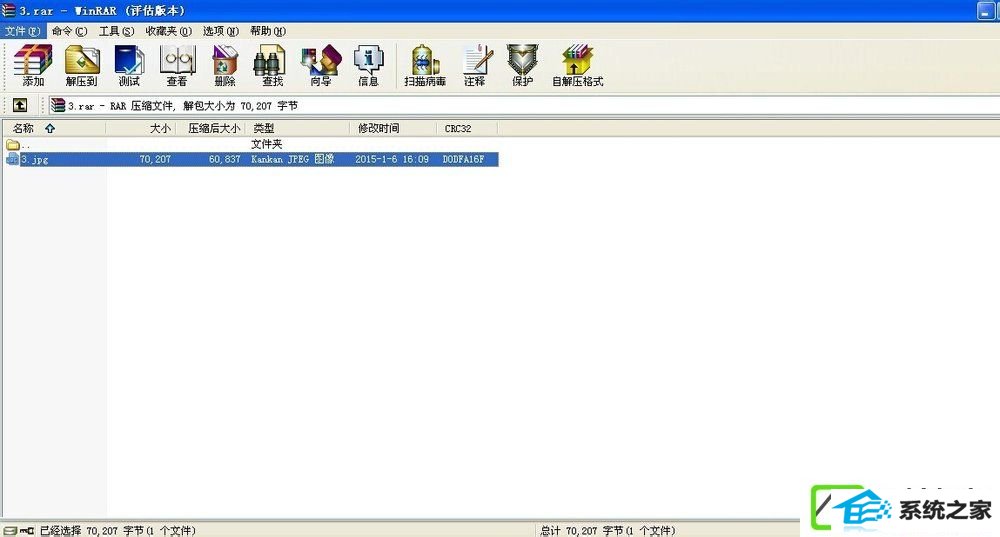Viewport: 1000px width, 537px height.
Task: Click the Add (添加) toolbar icon
Action: [33, 65]
